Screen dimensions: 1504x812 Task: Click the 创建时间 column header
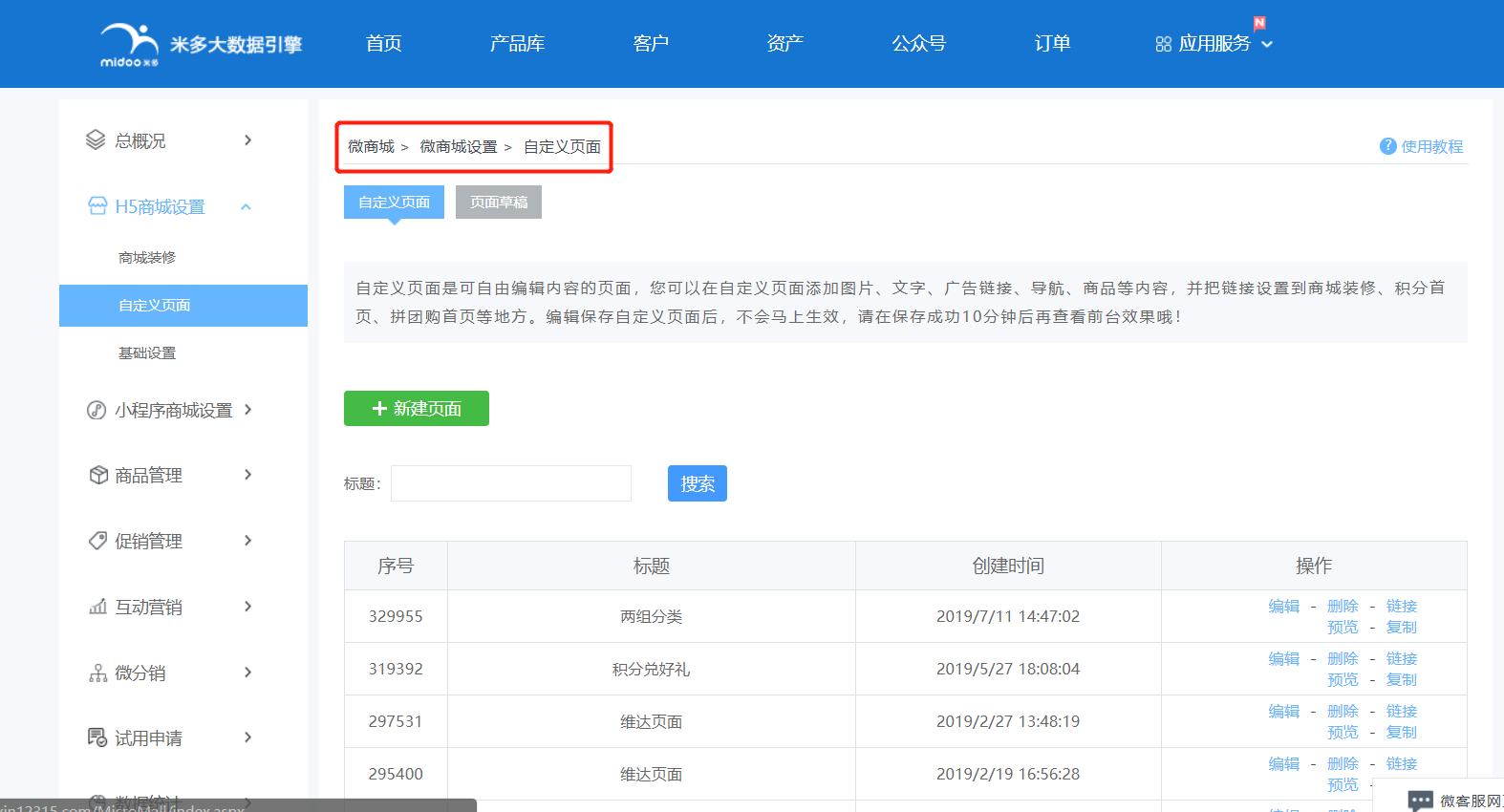[1008, 566]
